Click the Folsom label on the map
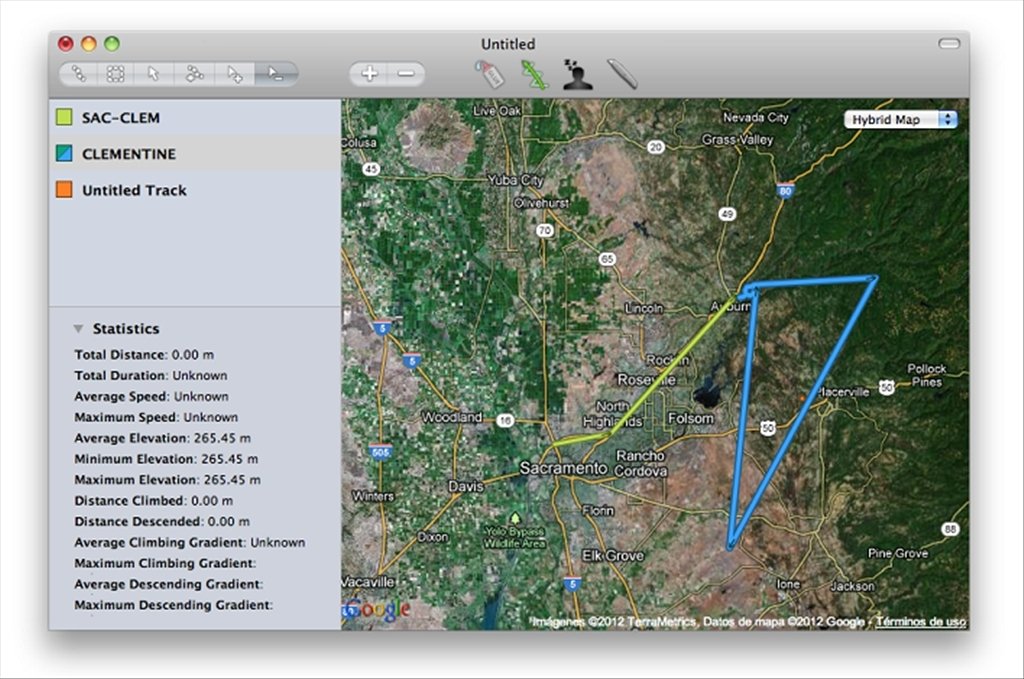Screen dimensions: 1024x679 click(x=690, y=418)
